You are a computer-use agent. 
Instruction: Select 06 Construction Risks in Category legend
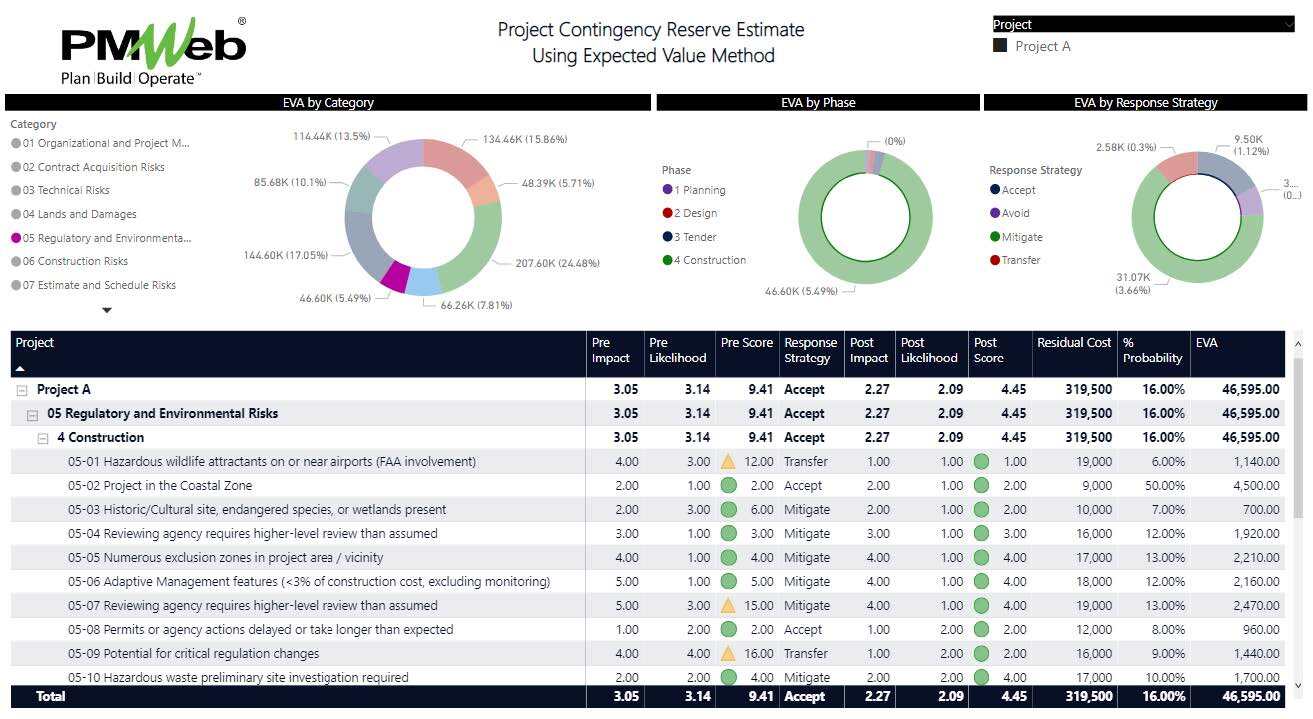click(75, 261)
